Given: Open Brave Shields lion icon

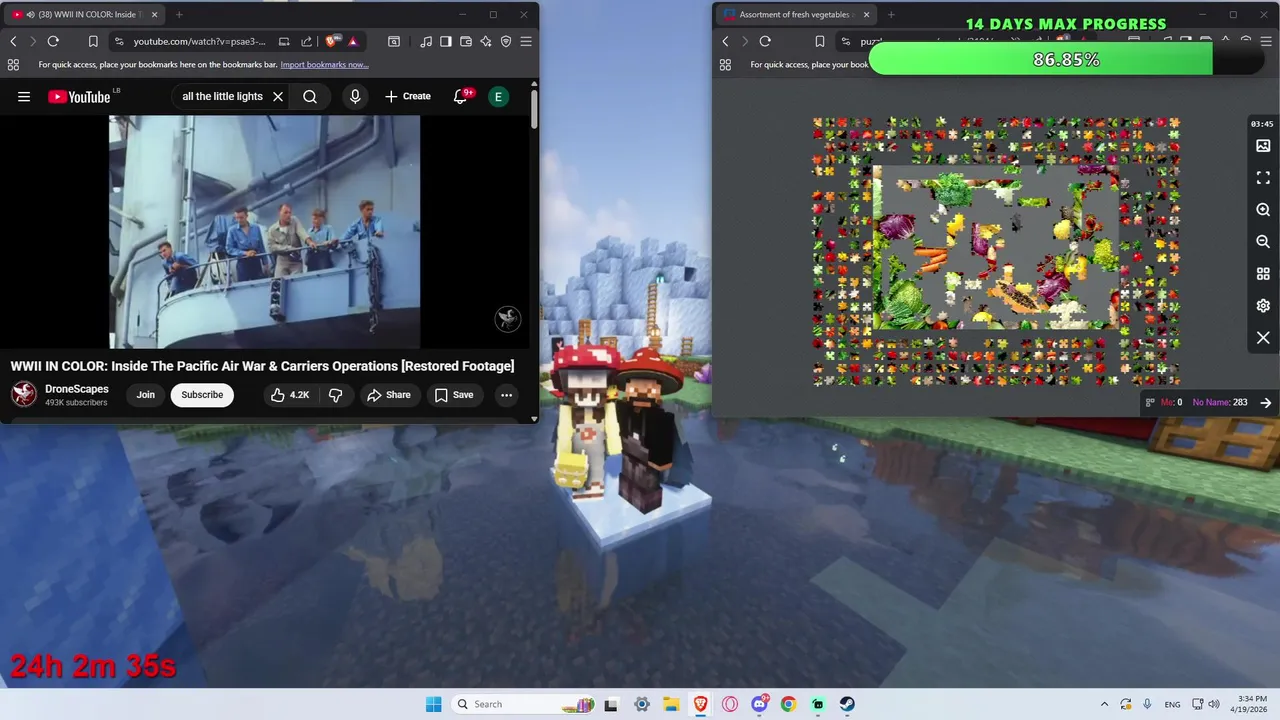Looking at the screenshot, I should (333, 41).
